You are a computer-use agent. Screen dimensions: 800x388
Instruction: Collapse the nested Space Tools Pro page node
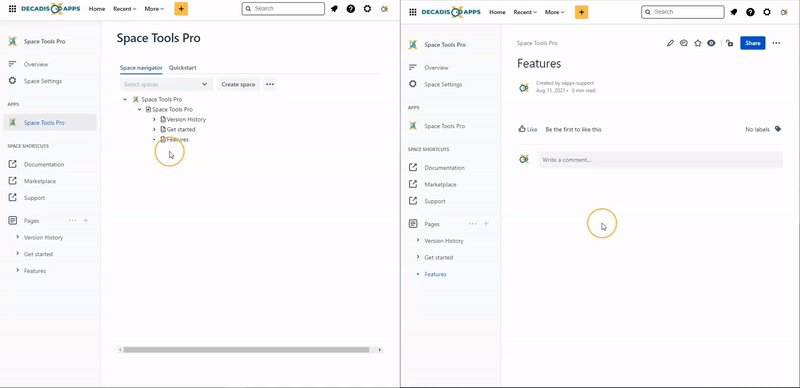[x=140, y=109]
